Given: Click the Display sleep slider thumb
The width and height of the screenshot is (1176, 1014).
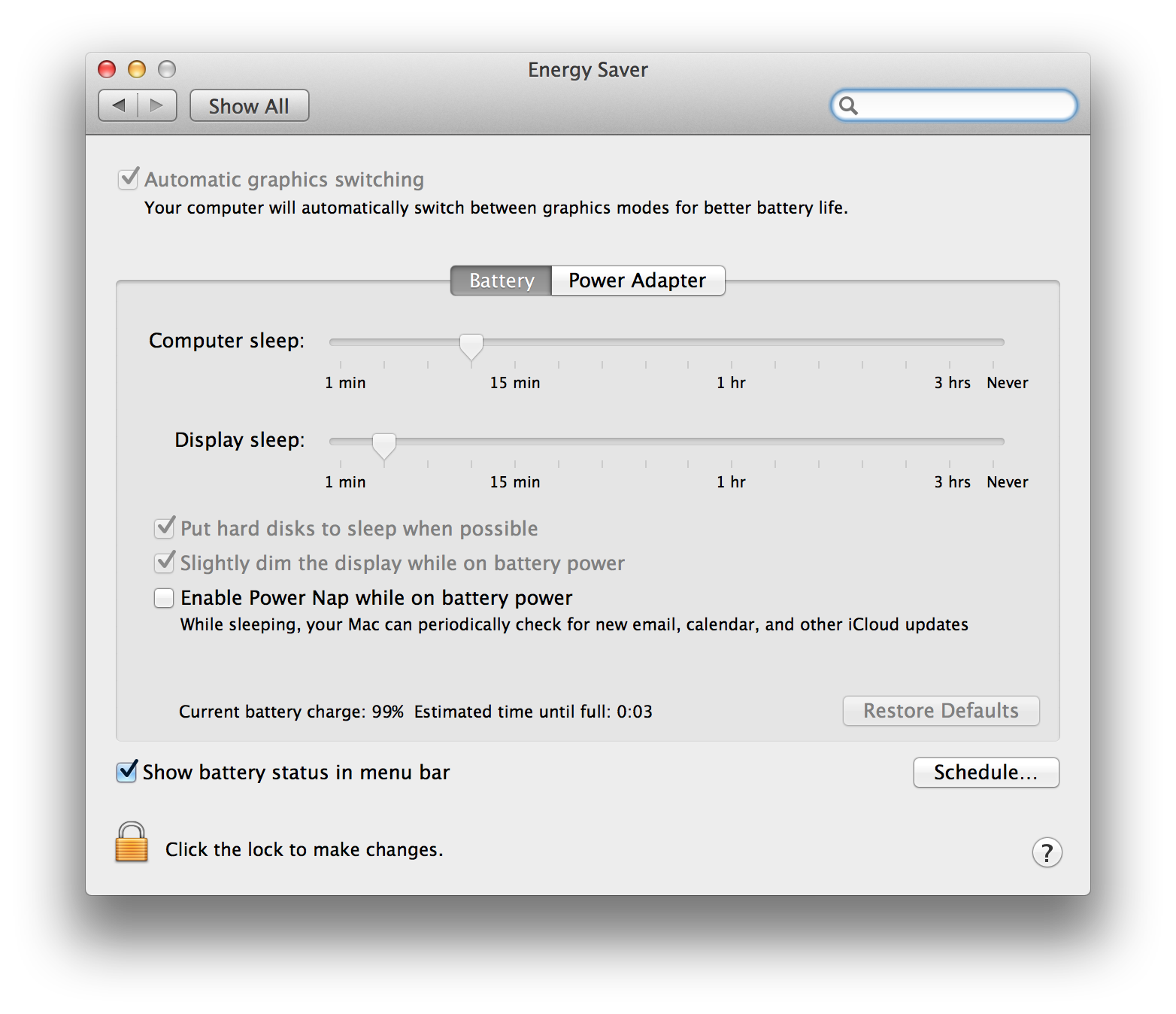Looking at the screenshot, I should pos(384,446).
